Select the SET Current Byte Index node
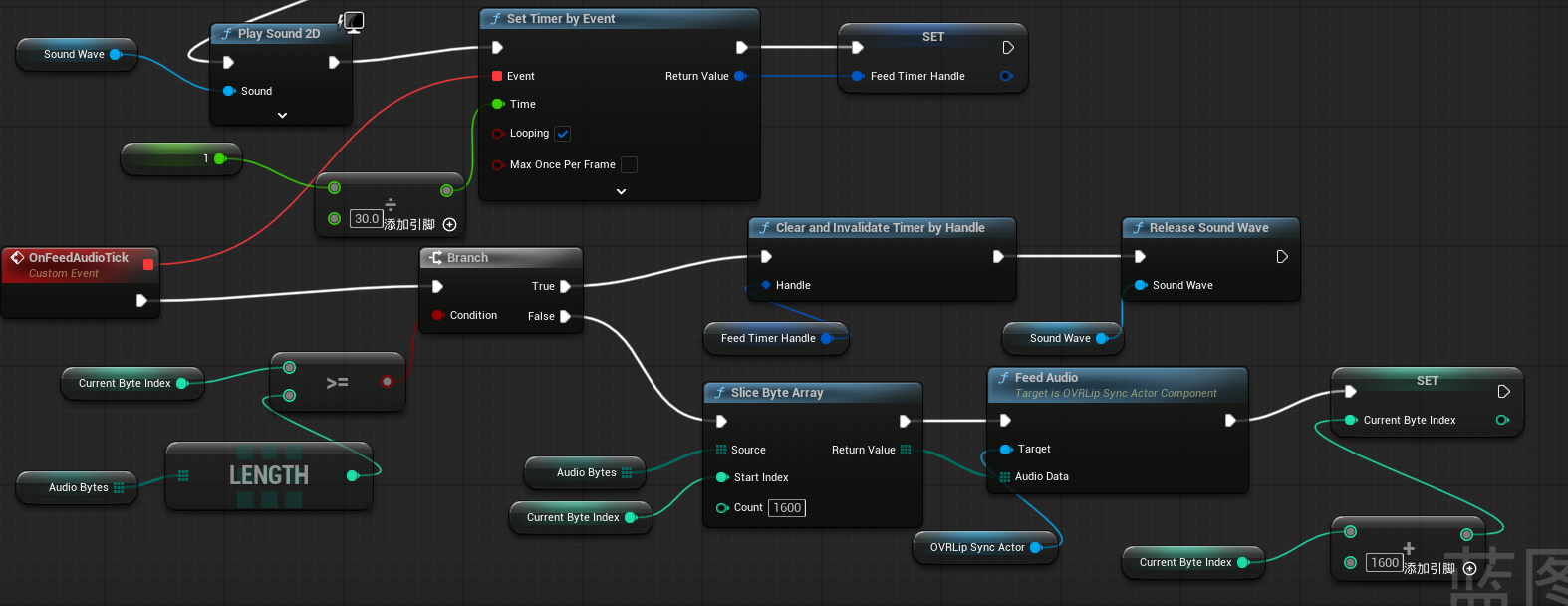Image resolution: width=1568 pixels, height=606 pixels. [1428, 403]
